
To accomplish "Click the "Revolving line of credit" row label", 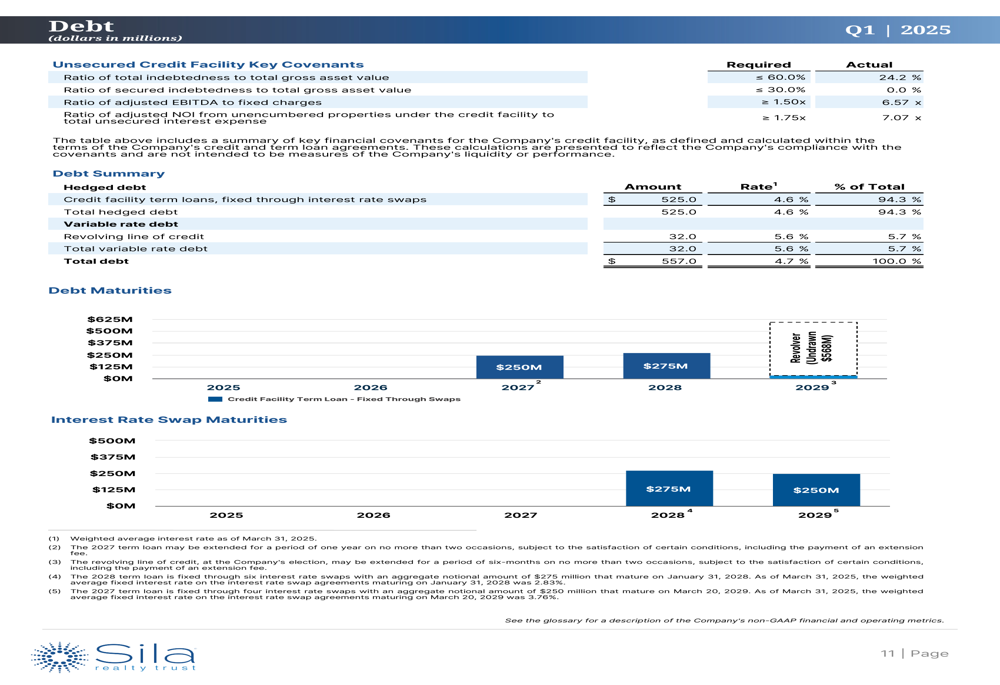I will click(x=133, y=237).
